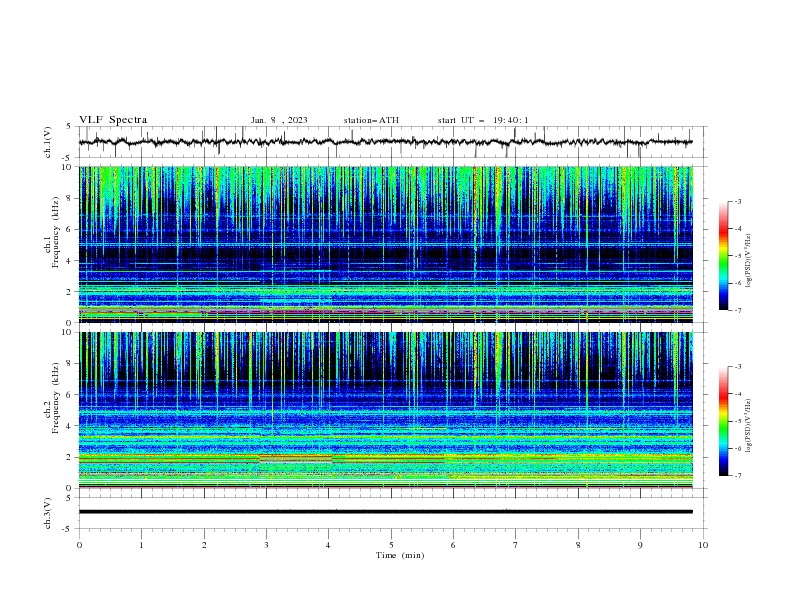Click the '7' tick on time axis
Image resolution: width=792 pixels, height=612 pixels.
516,545
